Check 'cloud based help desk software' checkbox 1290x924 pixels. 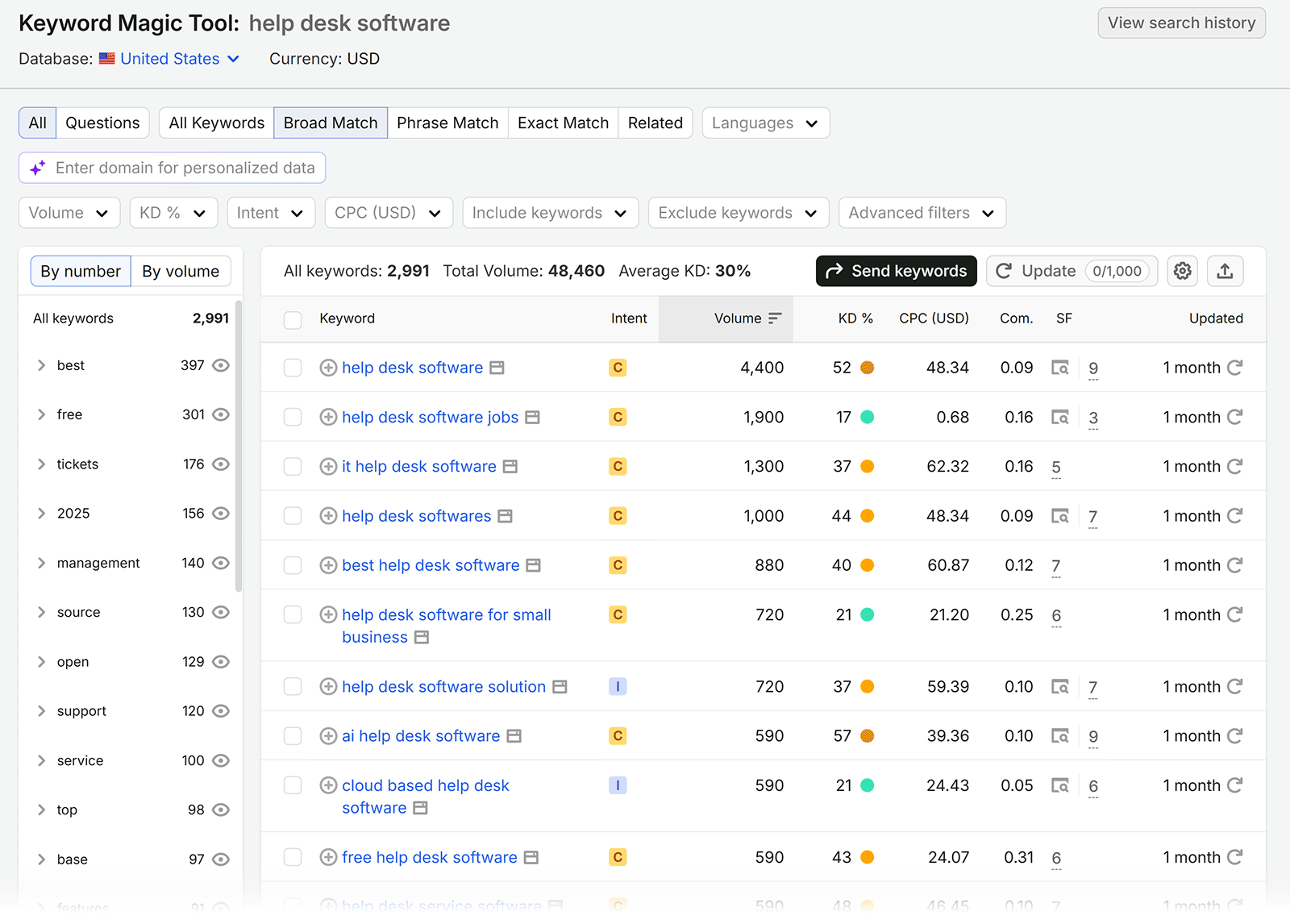click(x=293, y=785)
